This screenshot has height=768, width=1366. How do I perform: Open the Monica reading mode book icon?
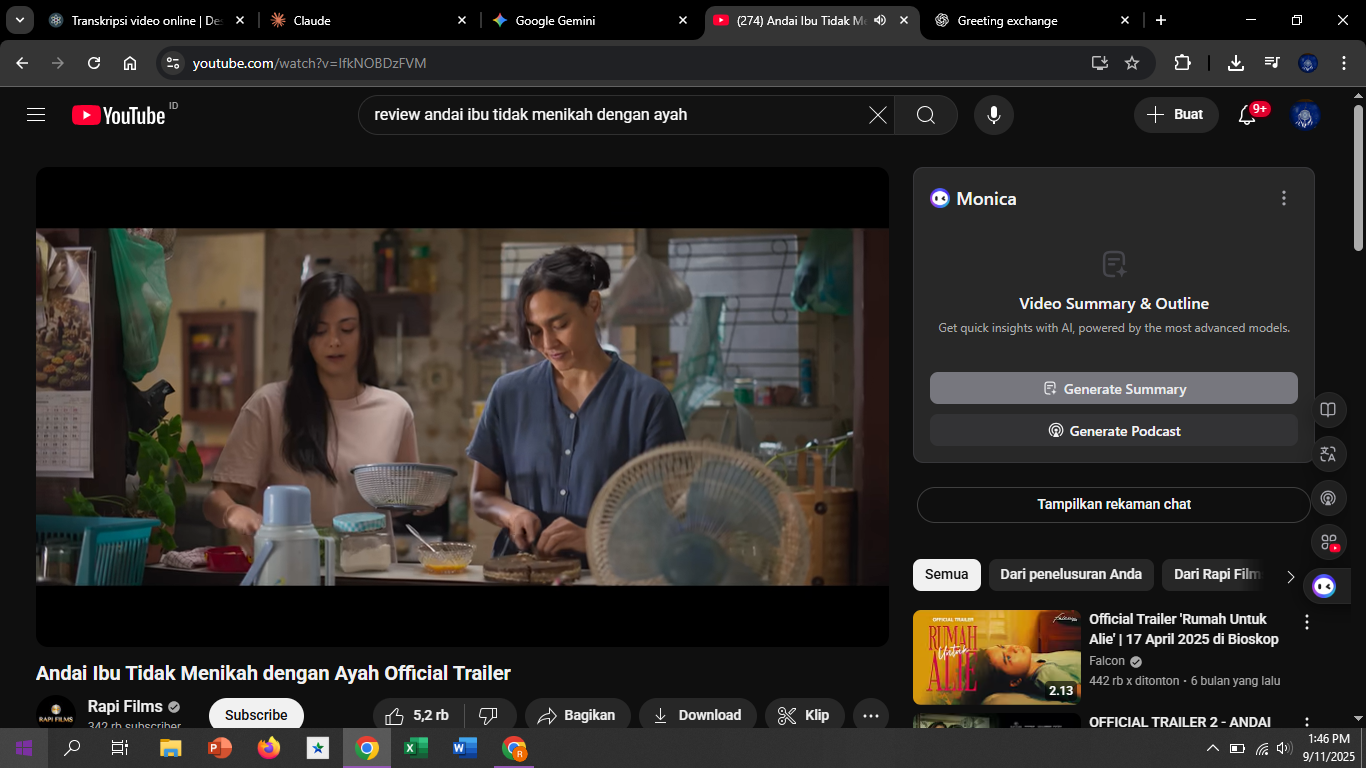coord(1328,410)
